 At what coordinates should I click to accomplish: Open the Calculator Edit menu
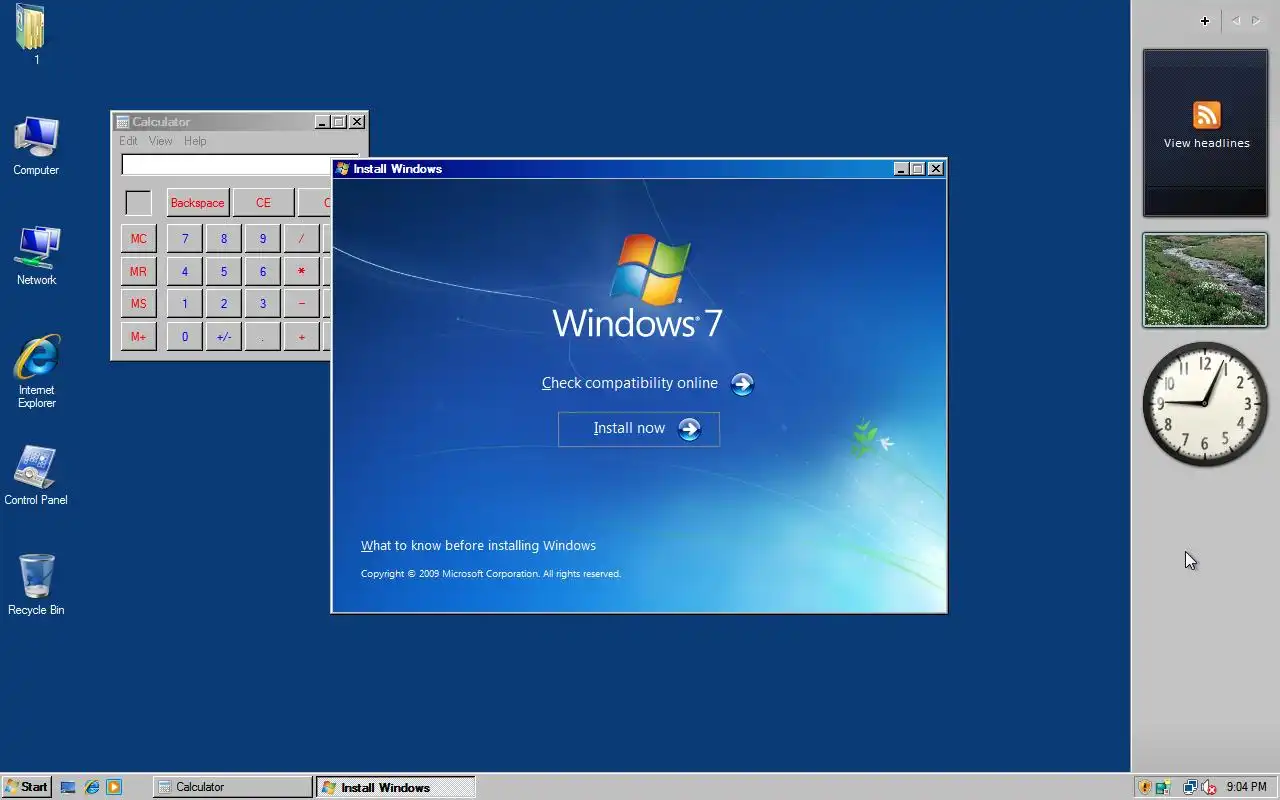point(128,141)
